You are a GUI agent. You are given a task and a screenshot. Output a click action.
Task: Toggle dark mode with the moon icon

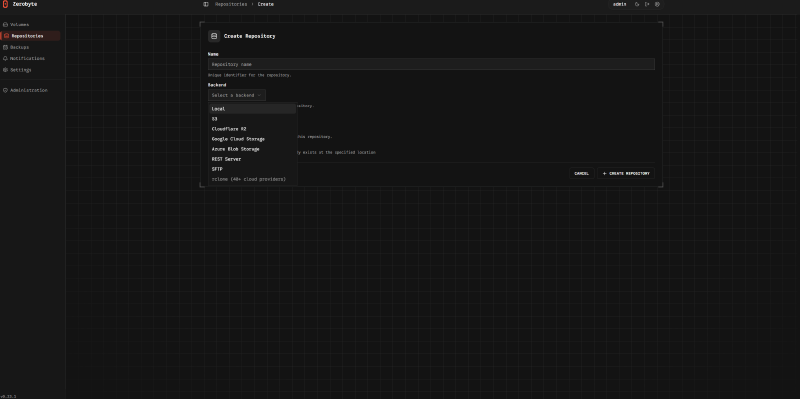[637, 4]
